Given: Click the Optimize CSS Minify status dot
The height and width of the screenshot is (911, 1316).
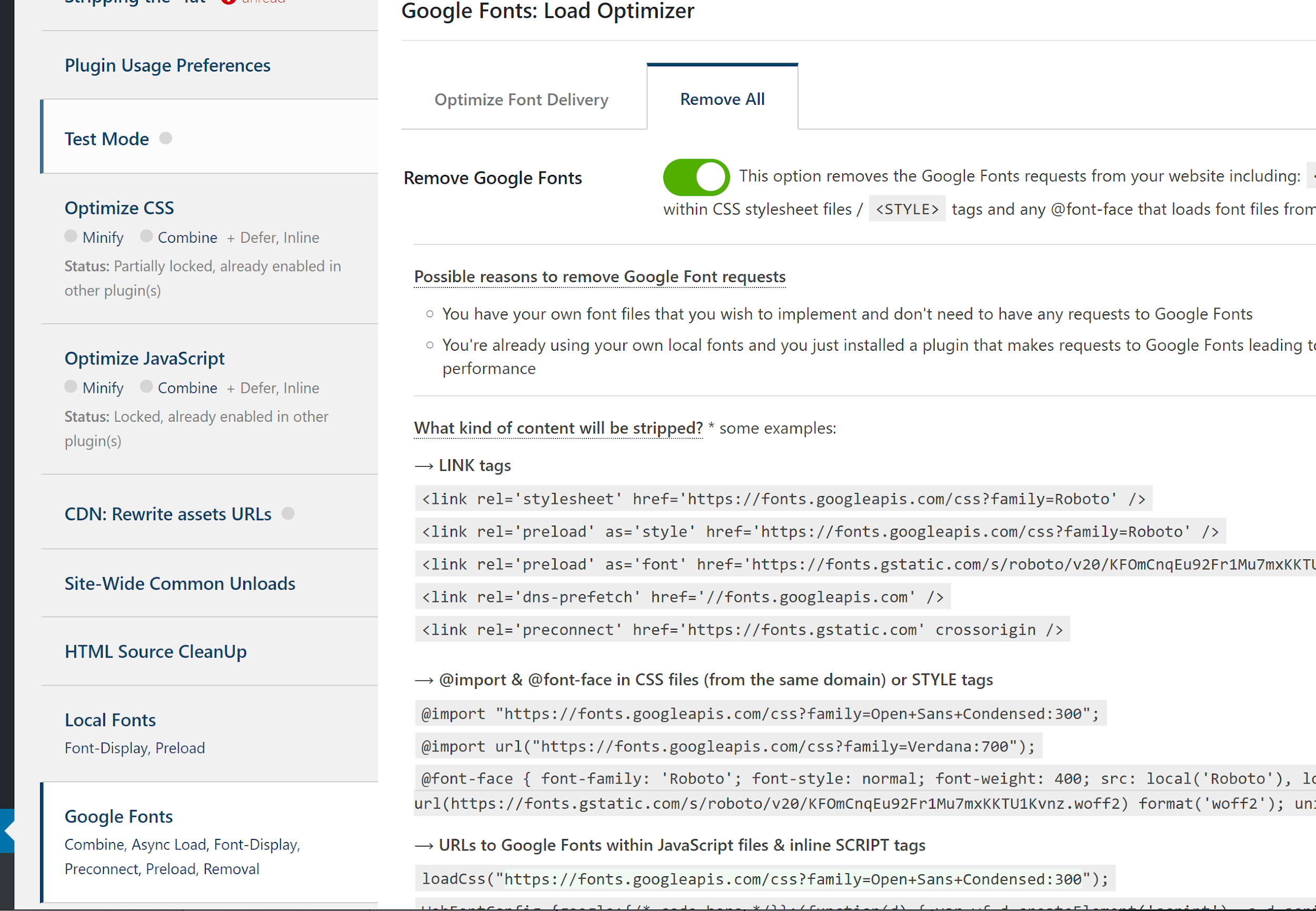Looking at the screenshot, I should click(x=71, y=236).
